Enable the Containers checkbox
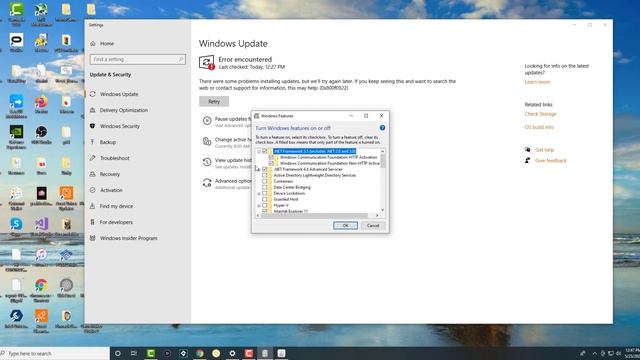The image size is (640, 360). [x=265, y=181]
